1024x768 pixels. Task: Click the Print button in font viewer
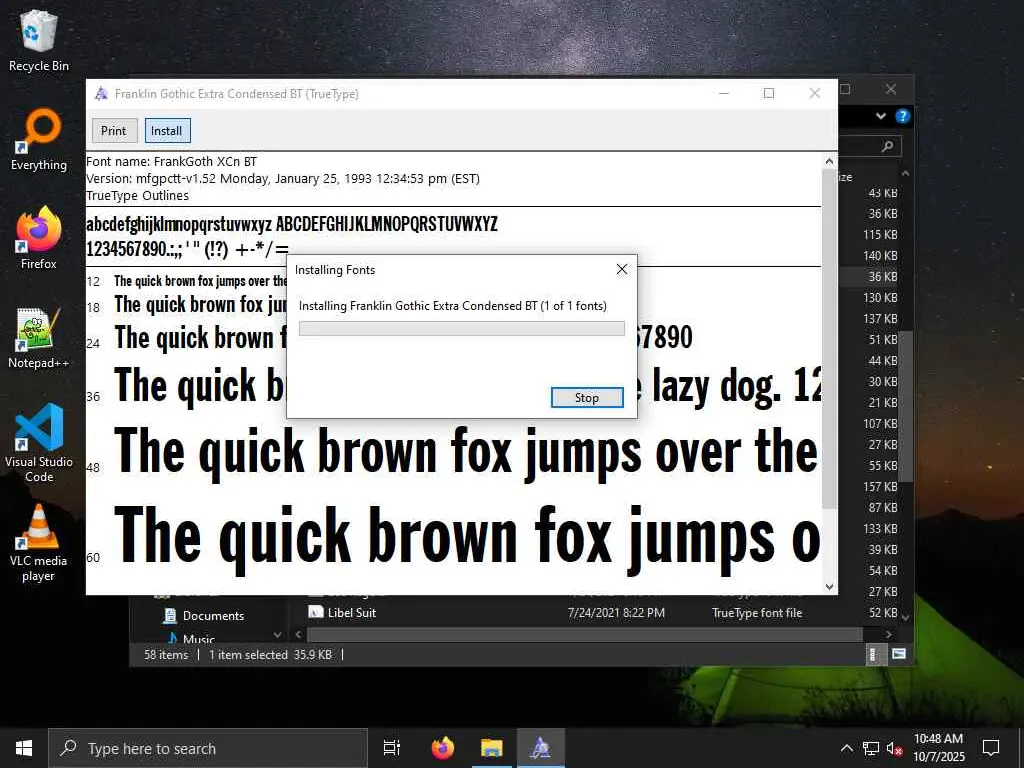coord(114,131)
